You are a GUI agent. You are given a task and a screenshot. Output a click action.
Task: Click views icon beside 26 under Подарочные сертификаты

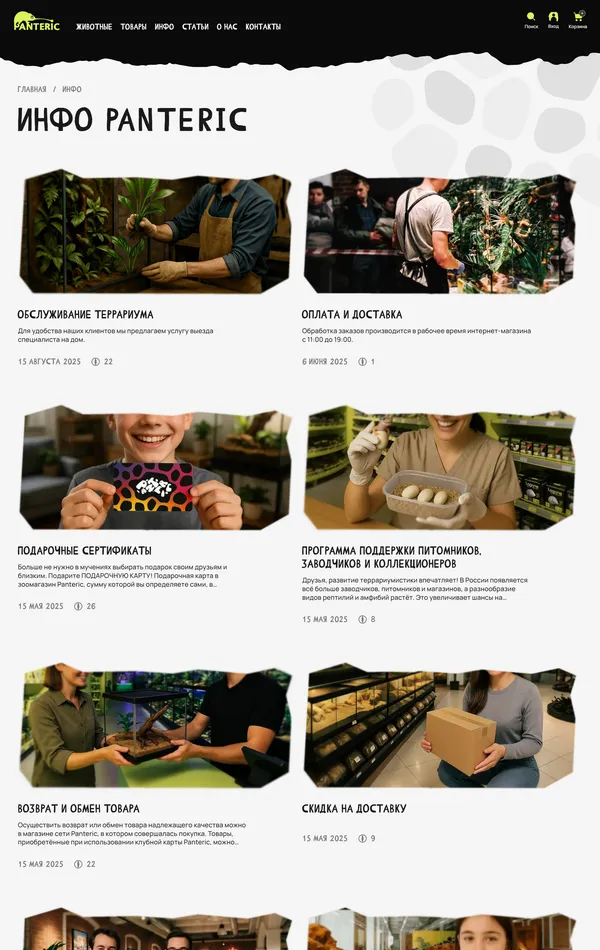coord(78,606)
